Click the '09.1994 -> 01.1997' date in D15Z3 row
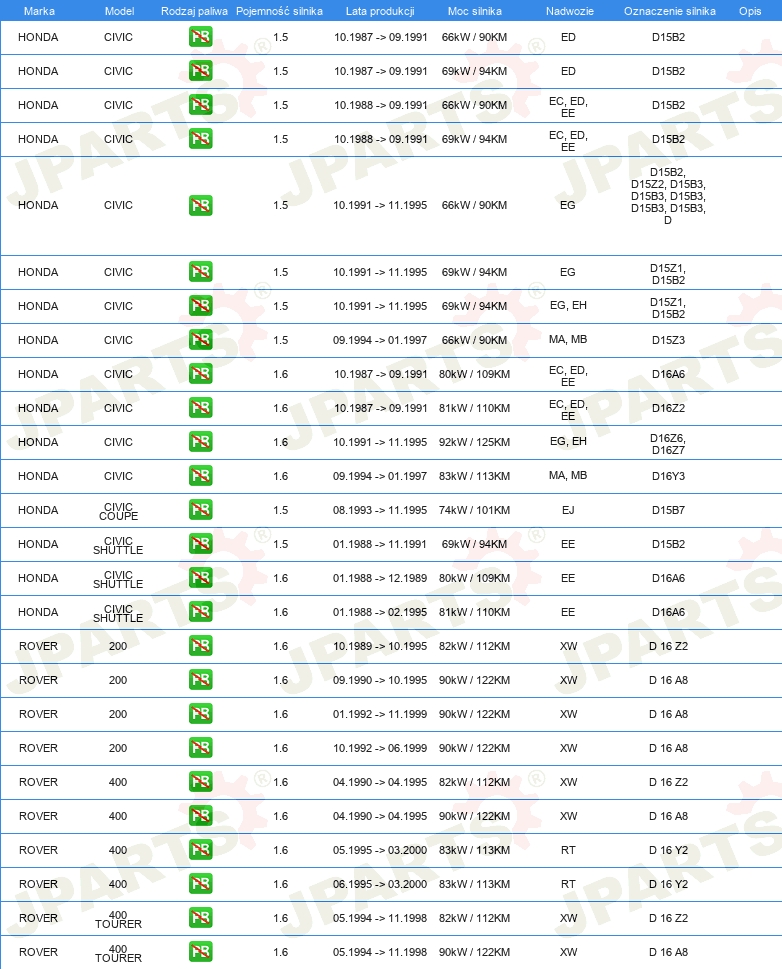This screenshot has width=782, height=969. coord(380,340)
